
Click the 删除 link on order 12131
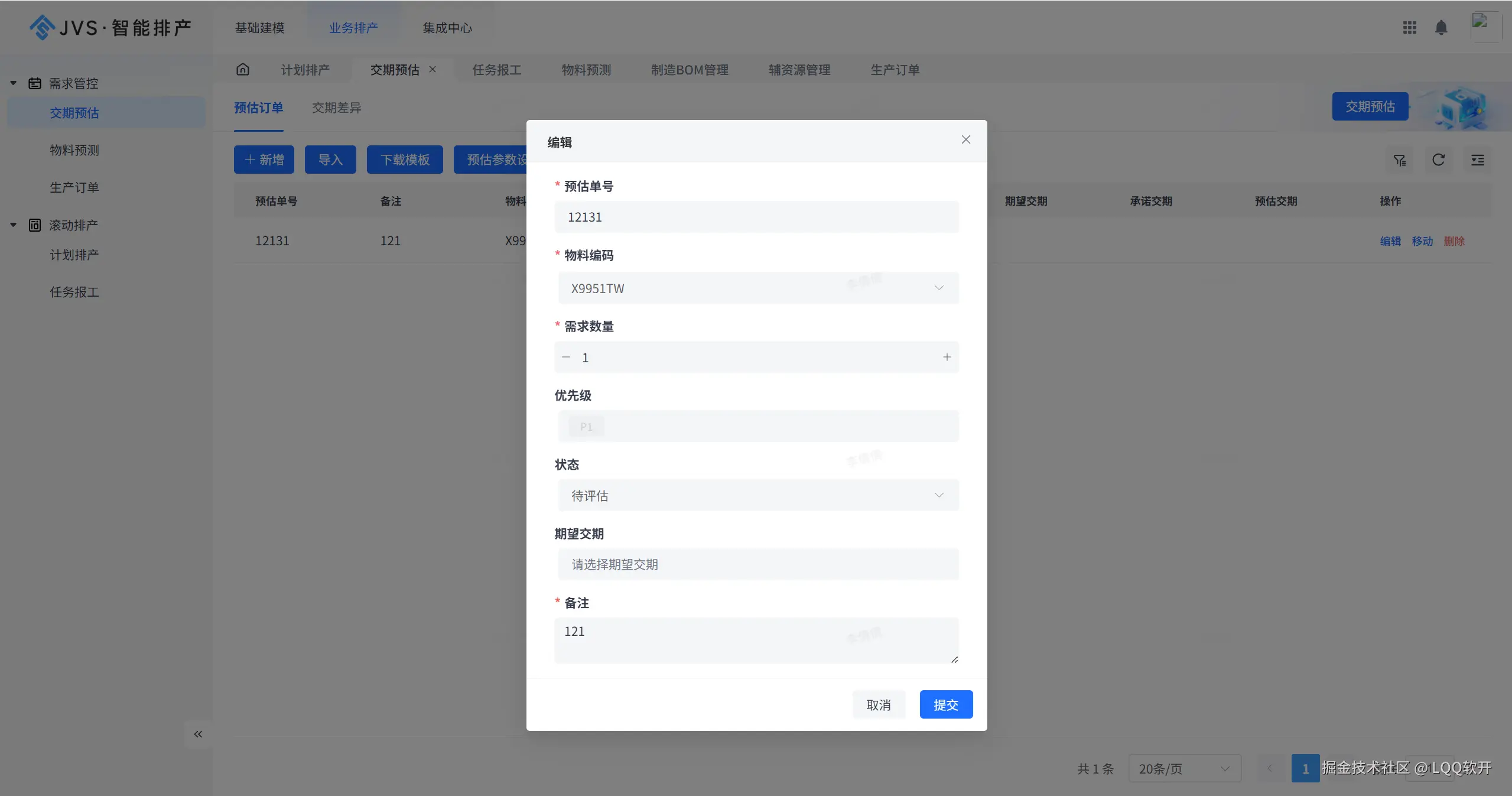tap(1455, 241)
